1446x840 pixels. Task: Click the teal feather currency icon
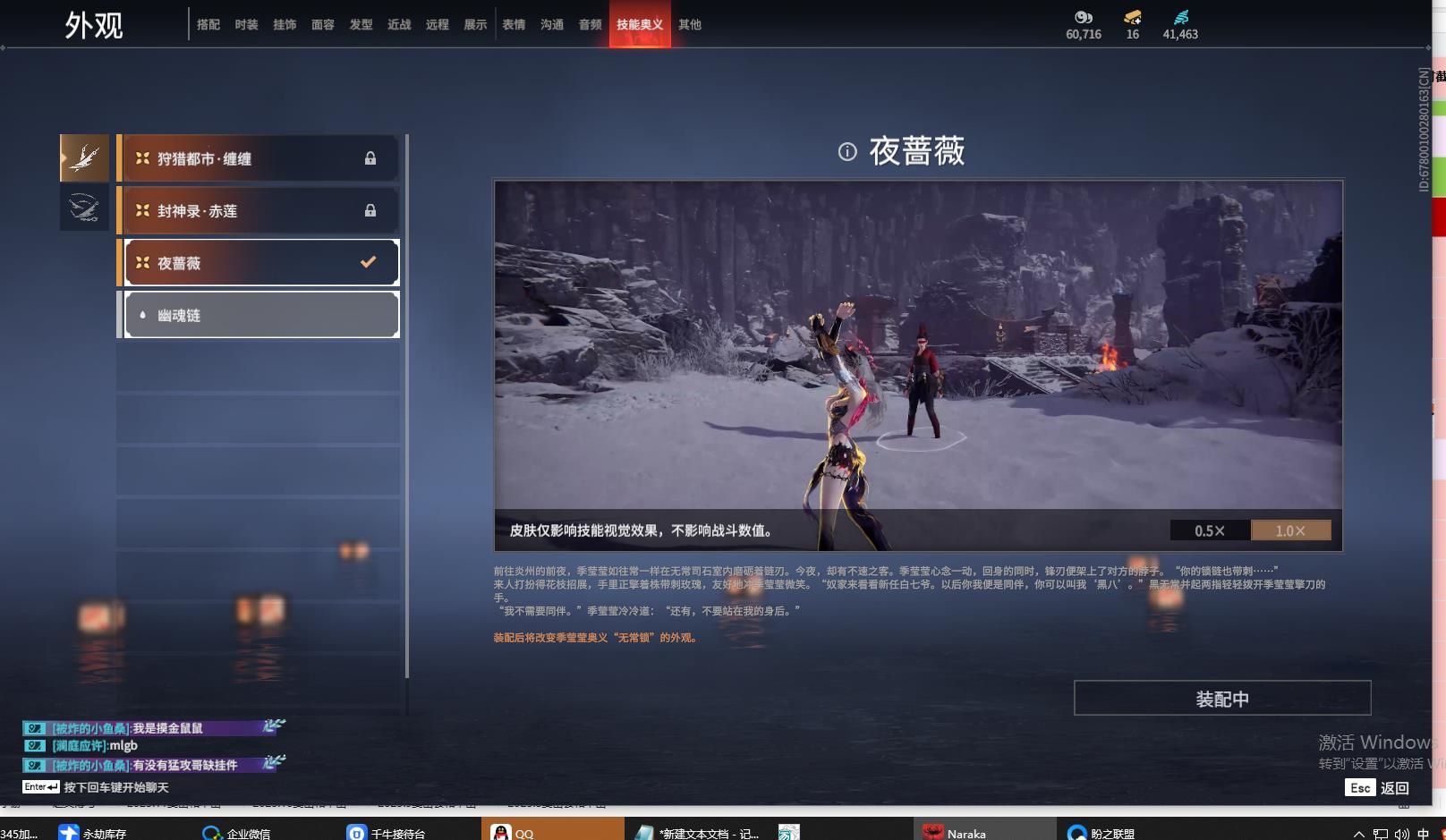(x=1180, y=17)
